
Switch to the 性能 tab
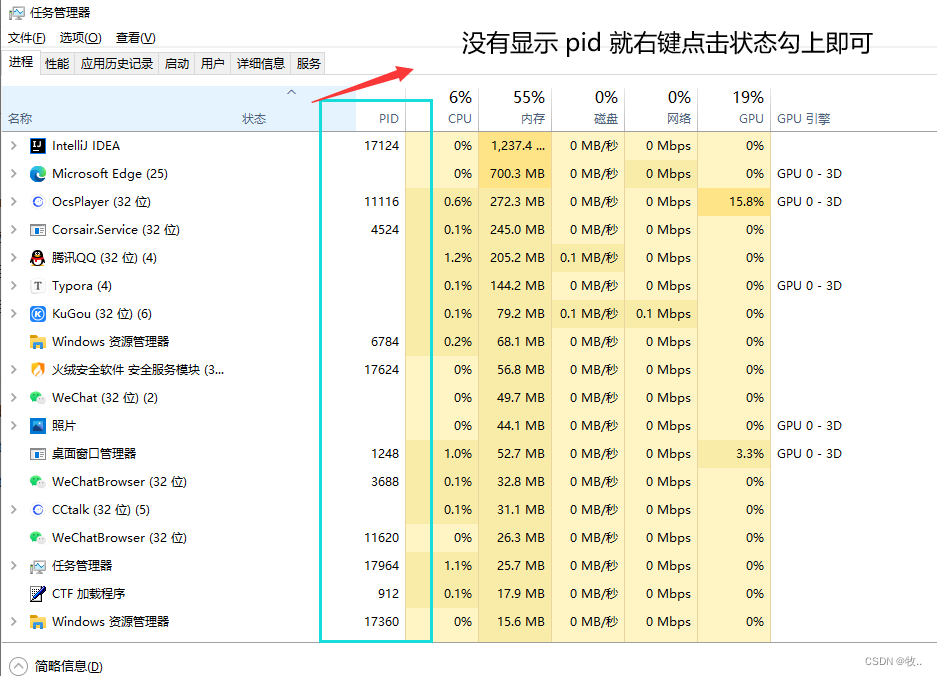tap(57, 63)
